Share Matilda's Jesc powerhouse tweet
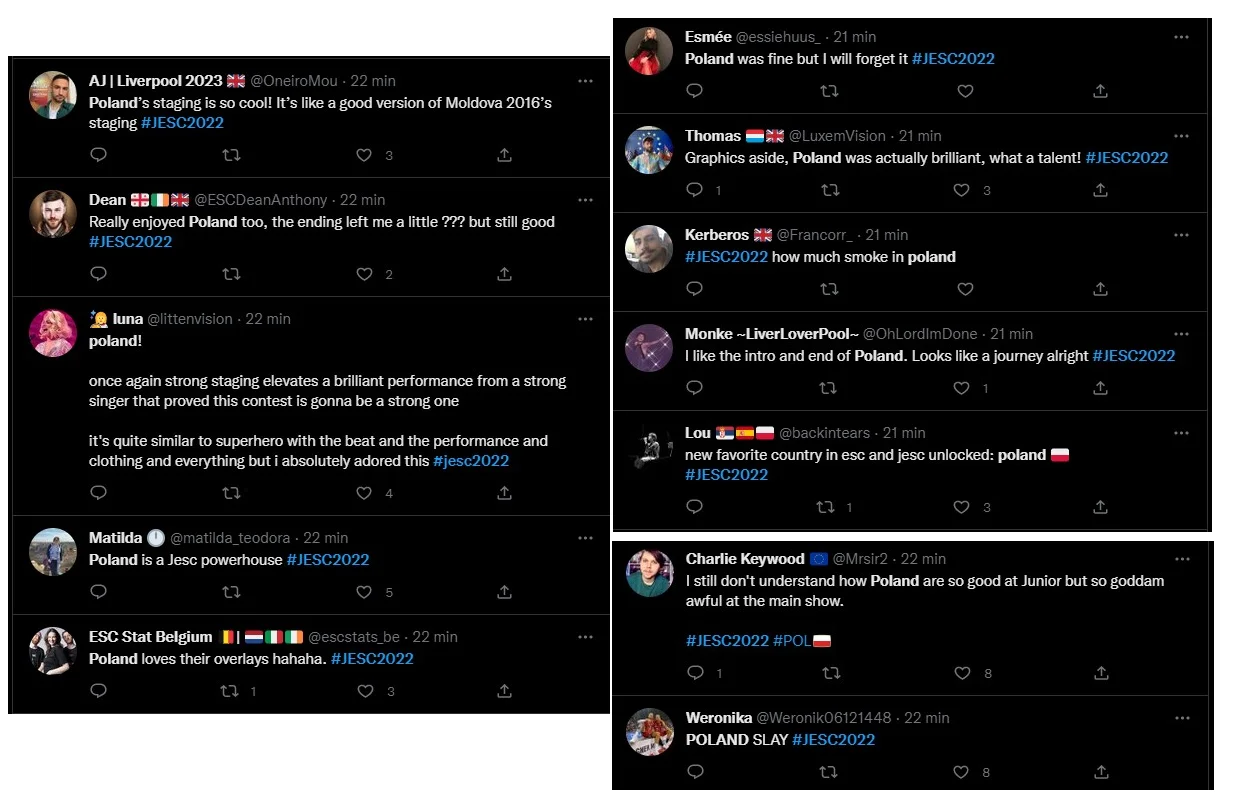Viewport: 1233px width, 804px height. 504,592
